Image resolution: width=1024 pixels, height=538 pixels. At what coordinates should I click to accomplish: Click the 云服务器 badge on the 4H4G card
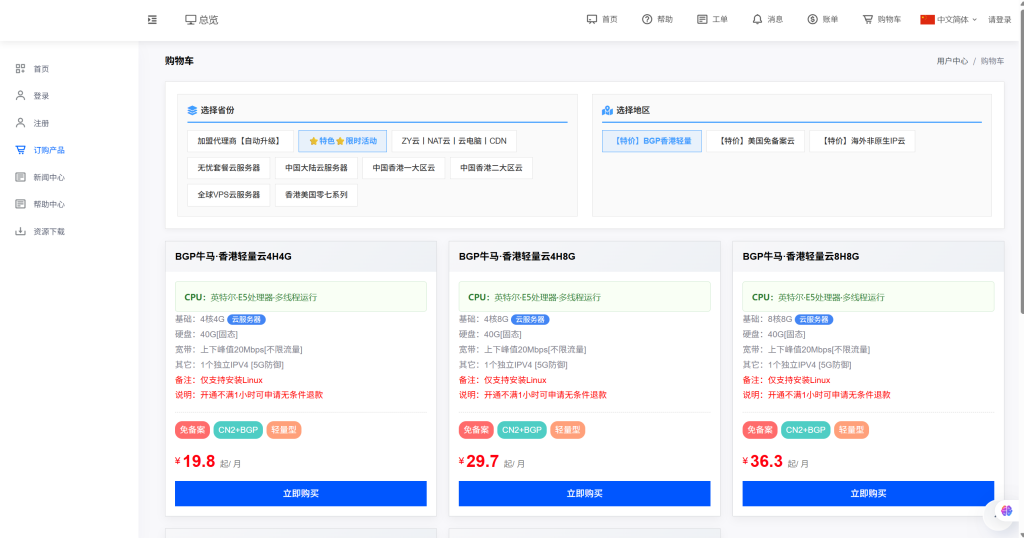tap(246, 319)
